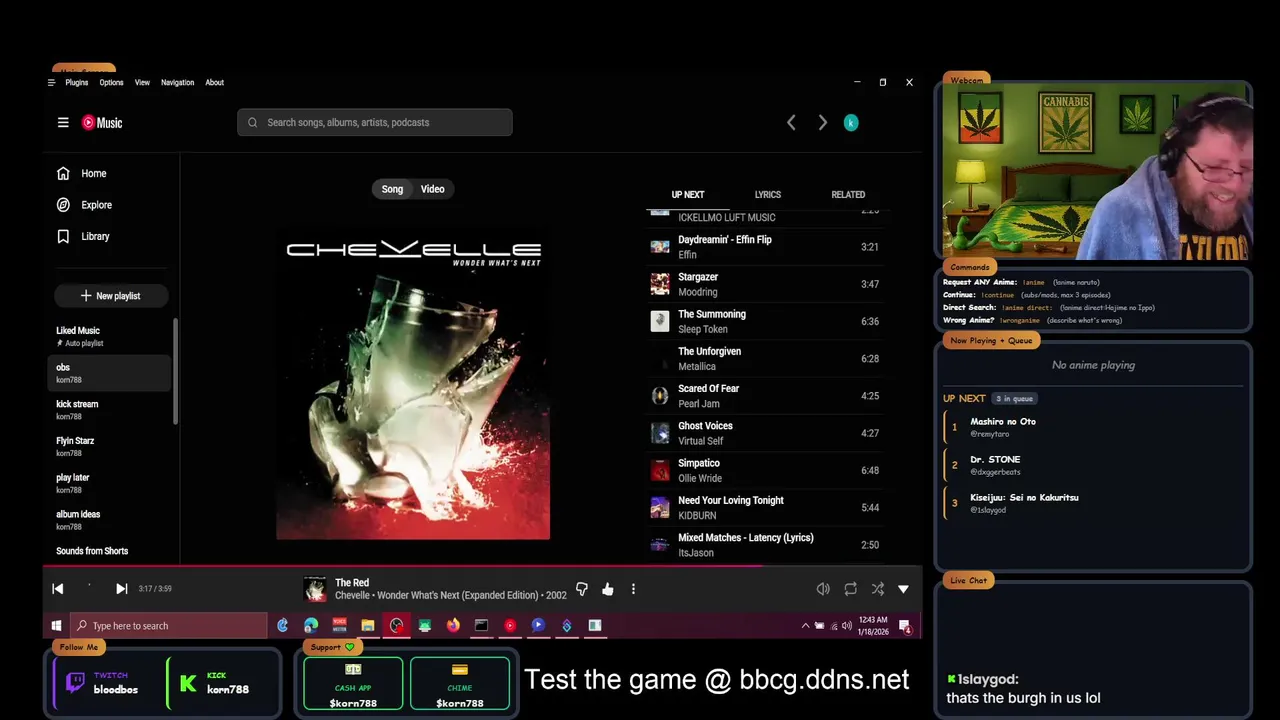Click the taskbar clock showing 12:43 AM
This screenshot has height=720, width=1280.
point(873,626)
